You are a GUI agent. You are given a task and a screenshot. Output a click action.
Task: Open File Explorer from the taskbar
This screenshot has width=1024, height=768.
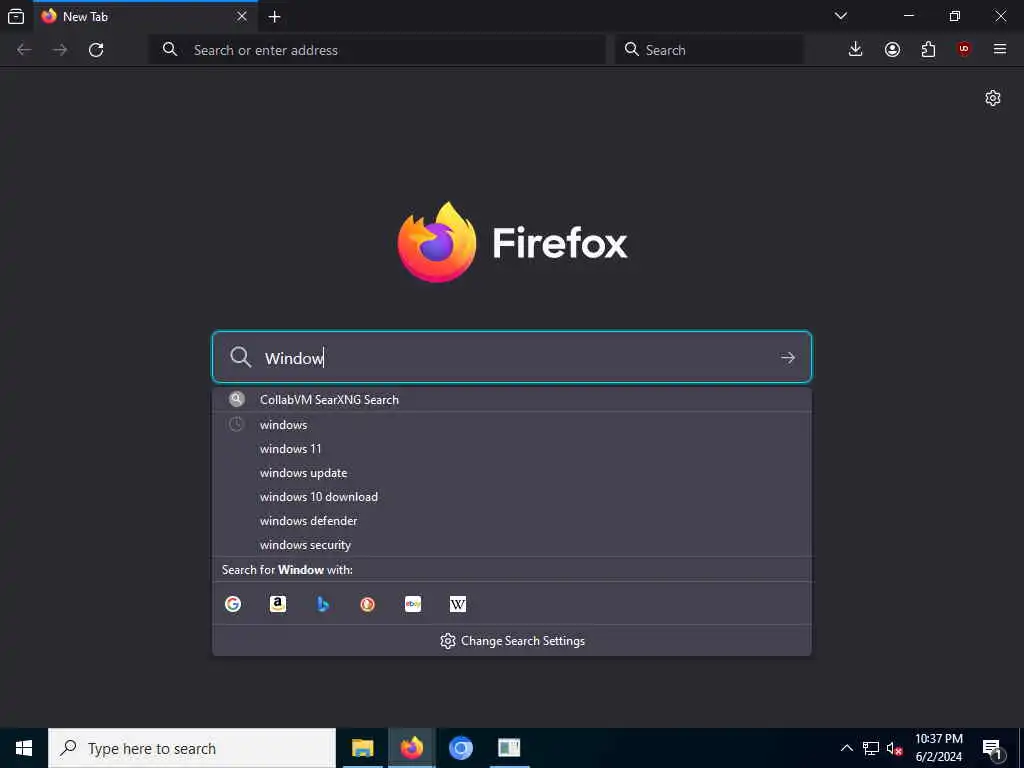[362, 748]
